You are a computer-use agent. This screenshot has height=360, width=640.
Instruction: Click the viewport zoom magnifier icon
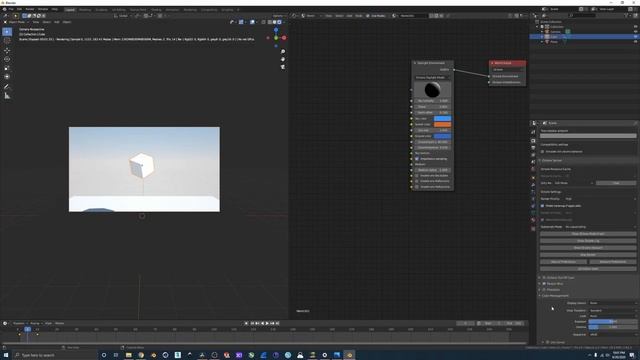(283, 52)
